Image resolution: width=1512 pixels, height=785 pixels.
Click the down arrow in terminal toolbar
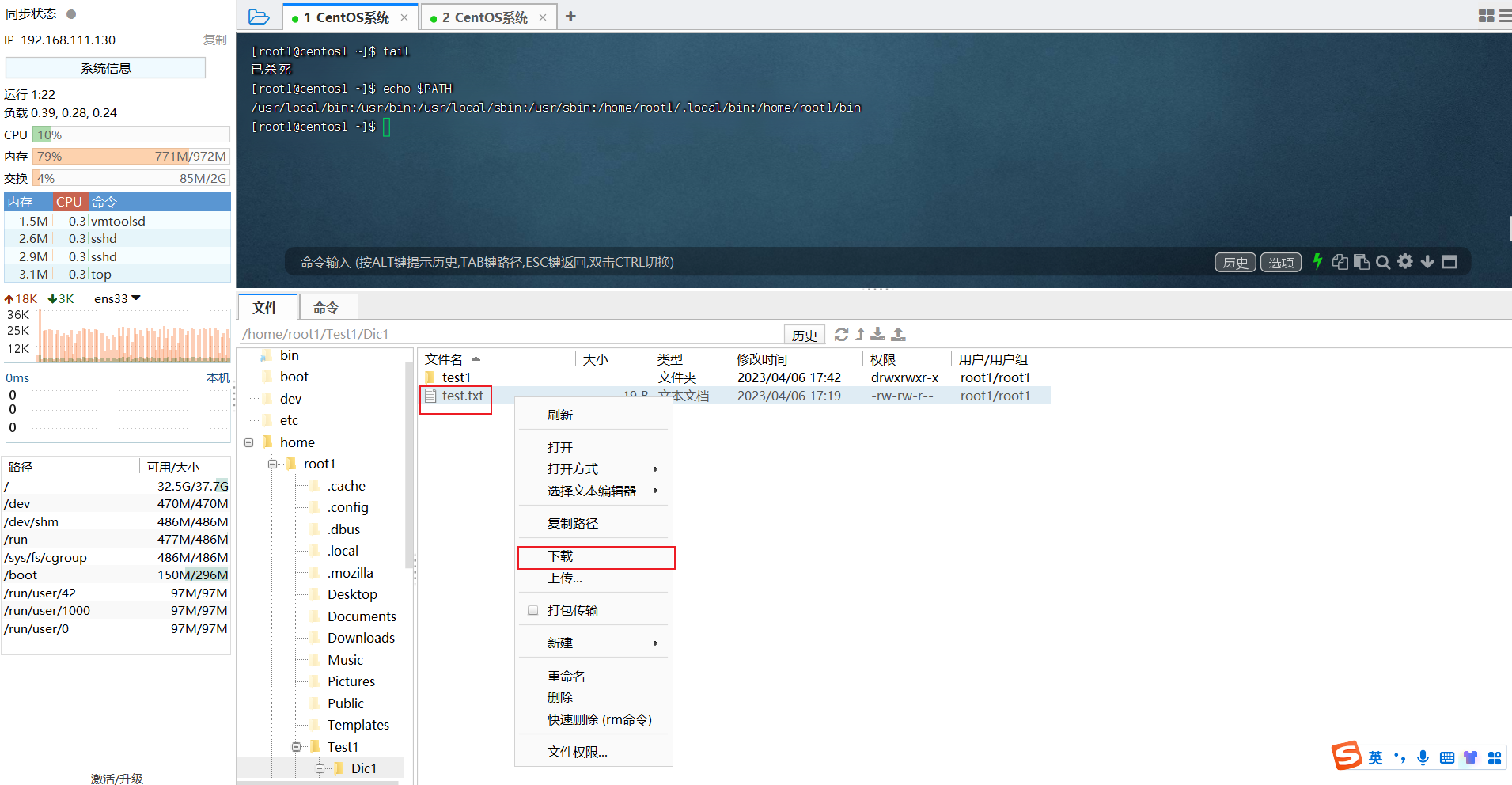[x=1427, y=262]
